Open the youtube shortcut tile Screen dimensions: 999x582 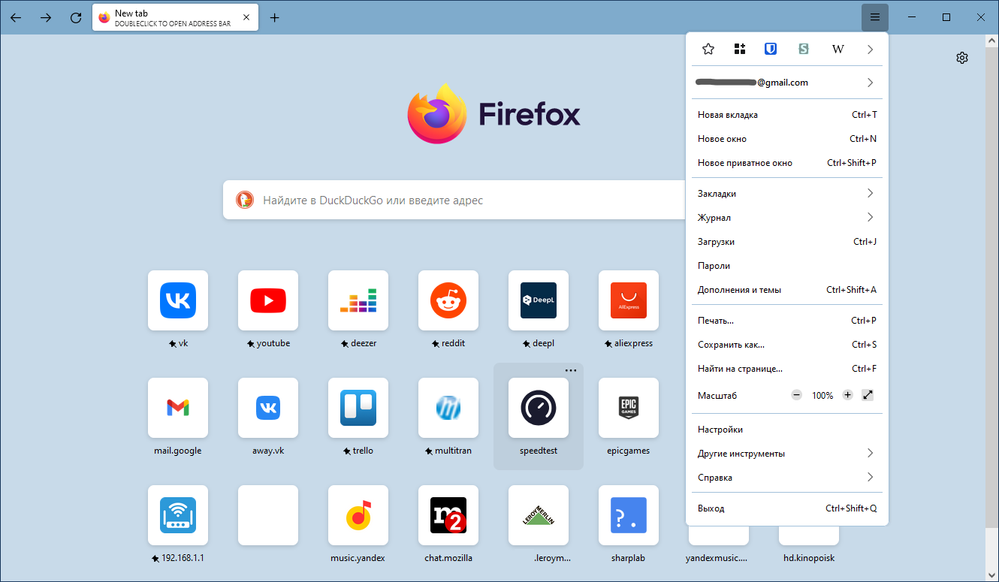point(268,300)
